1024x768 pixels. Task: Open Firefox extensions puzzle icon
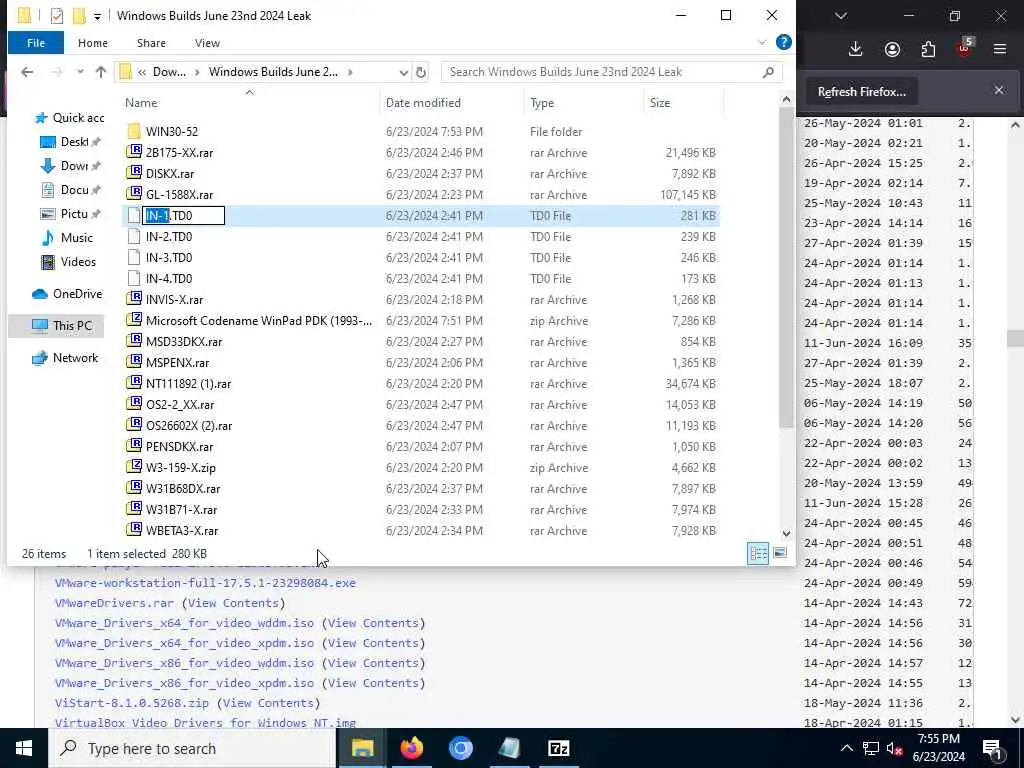928,49
